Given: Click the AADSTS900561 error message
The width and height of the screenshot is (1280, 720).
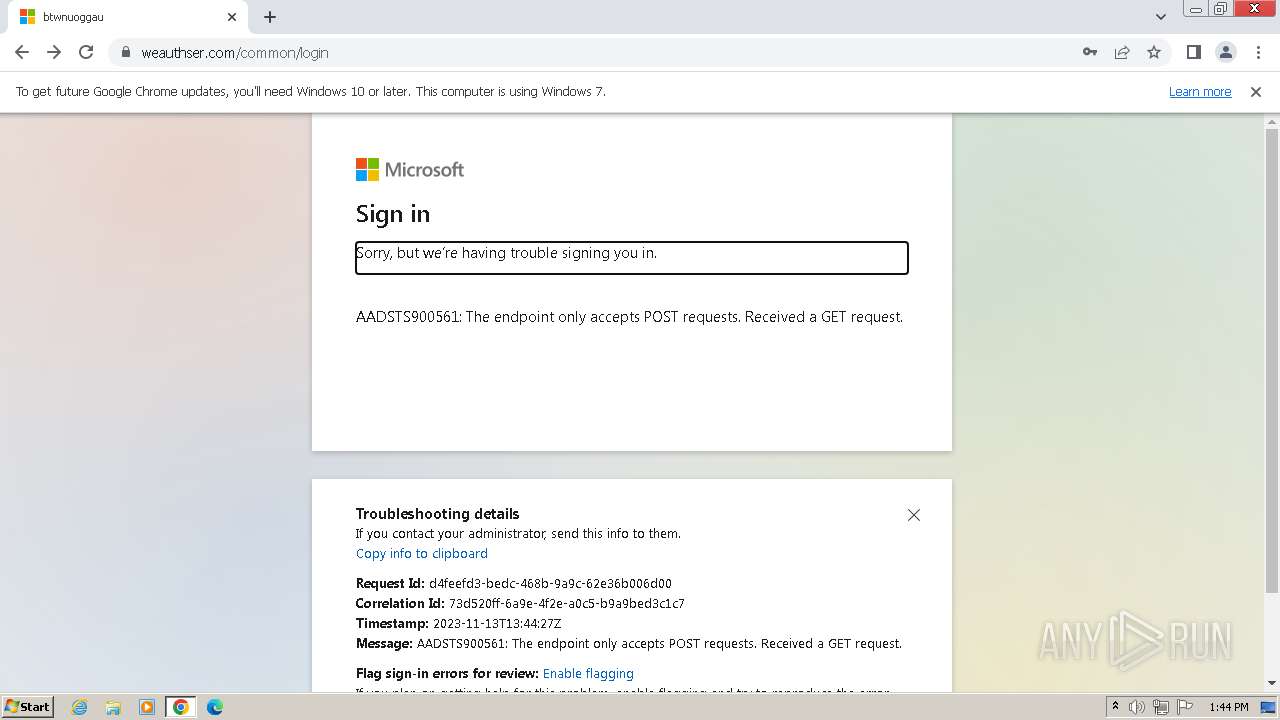Looking at the screenshot, I should click(629, 317).
